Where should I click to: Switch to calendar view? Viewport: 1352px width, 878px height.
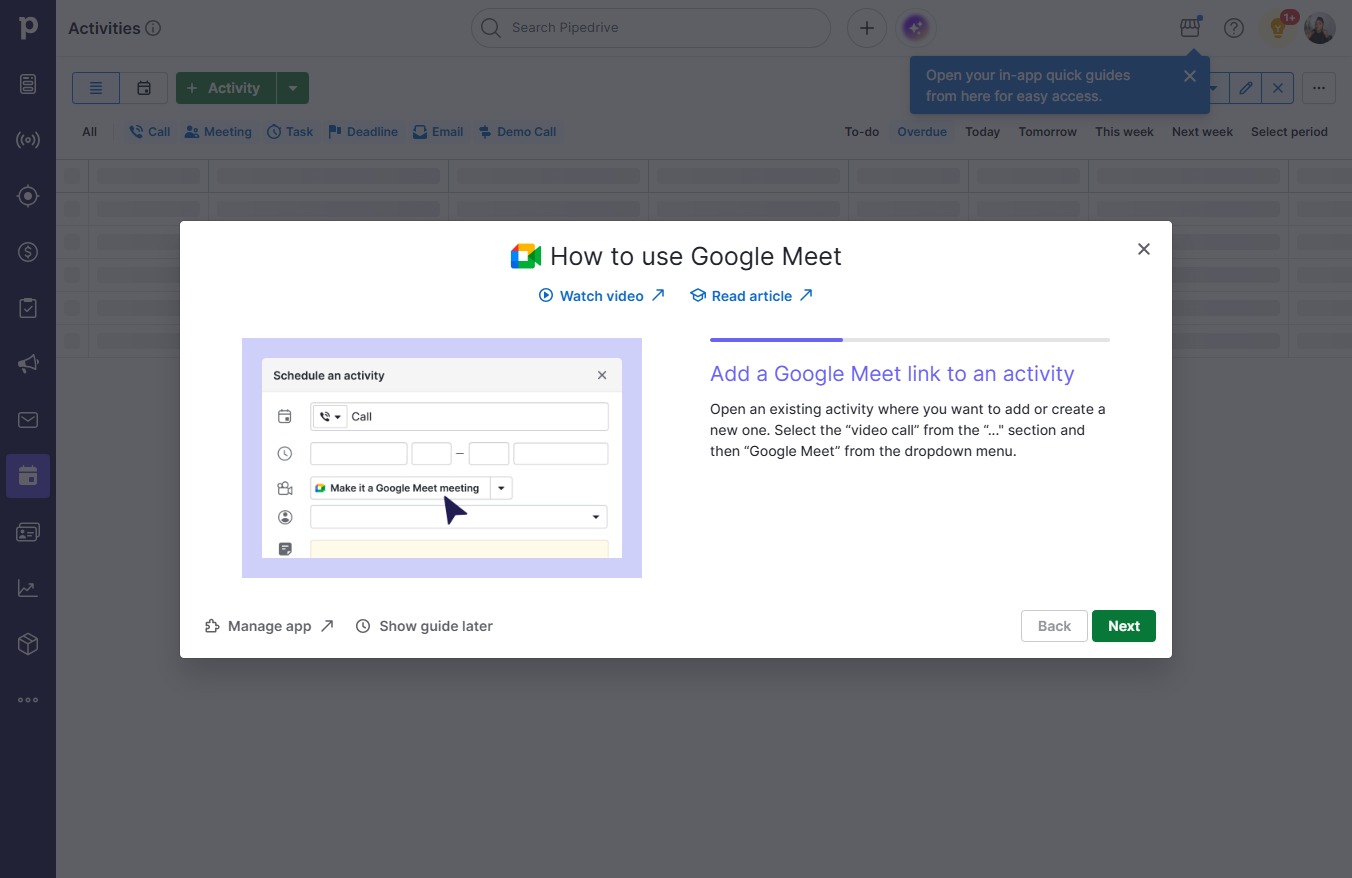[x=144, y=88]
